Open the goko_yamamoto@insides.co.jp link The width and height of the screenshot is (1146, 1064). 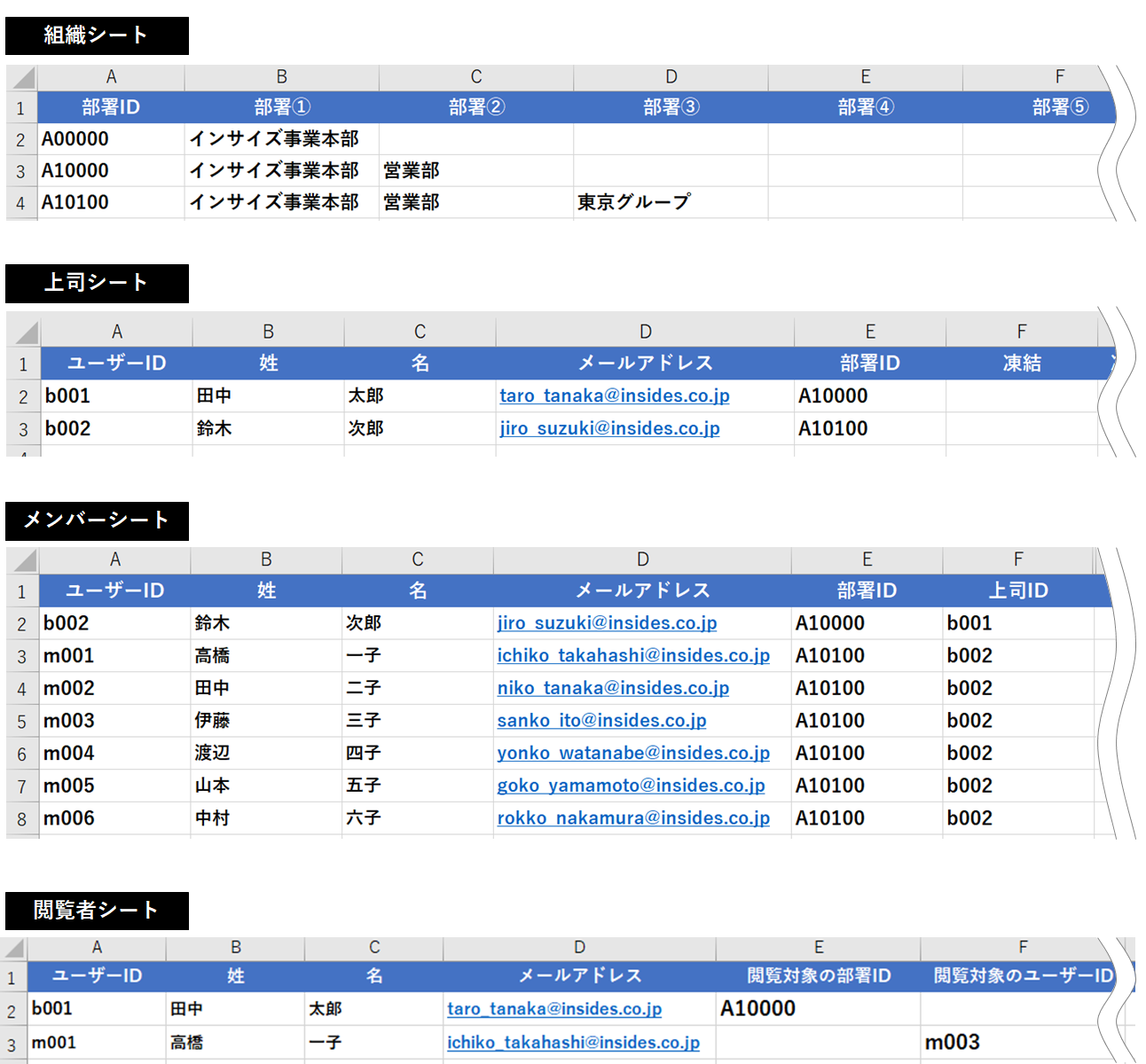tap(631, 786)
